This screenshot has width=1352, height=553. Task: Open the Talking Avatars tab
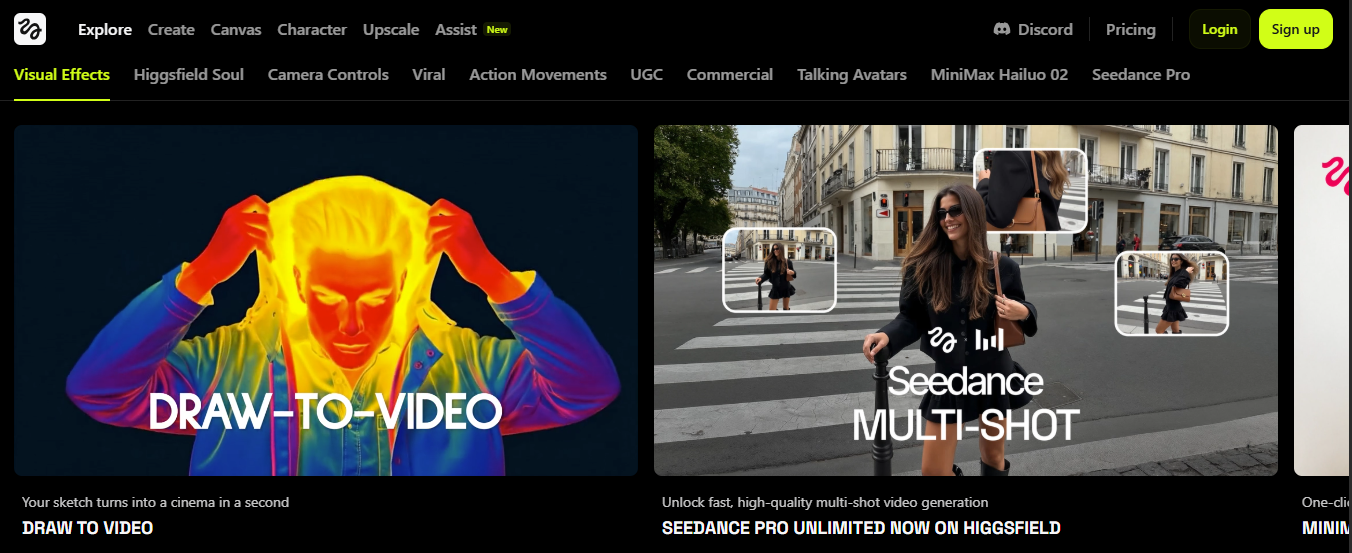pyautogui.click(x=852, y=74)
